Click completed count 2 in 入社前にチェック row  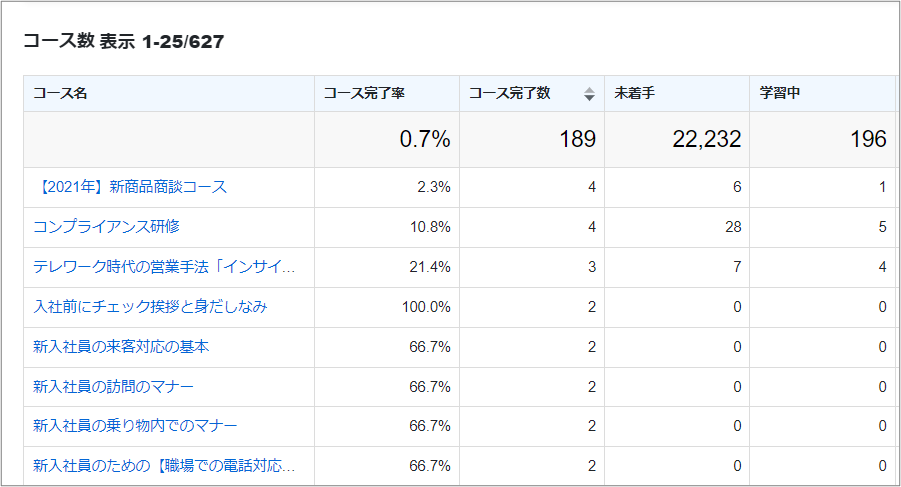pos(592,307)
